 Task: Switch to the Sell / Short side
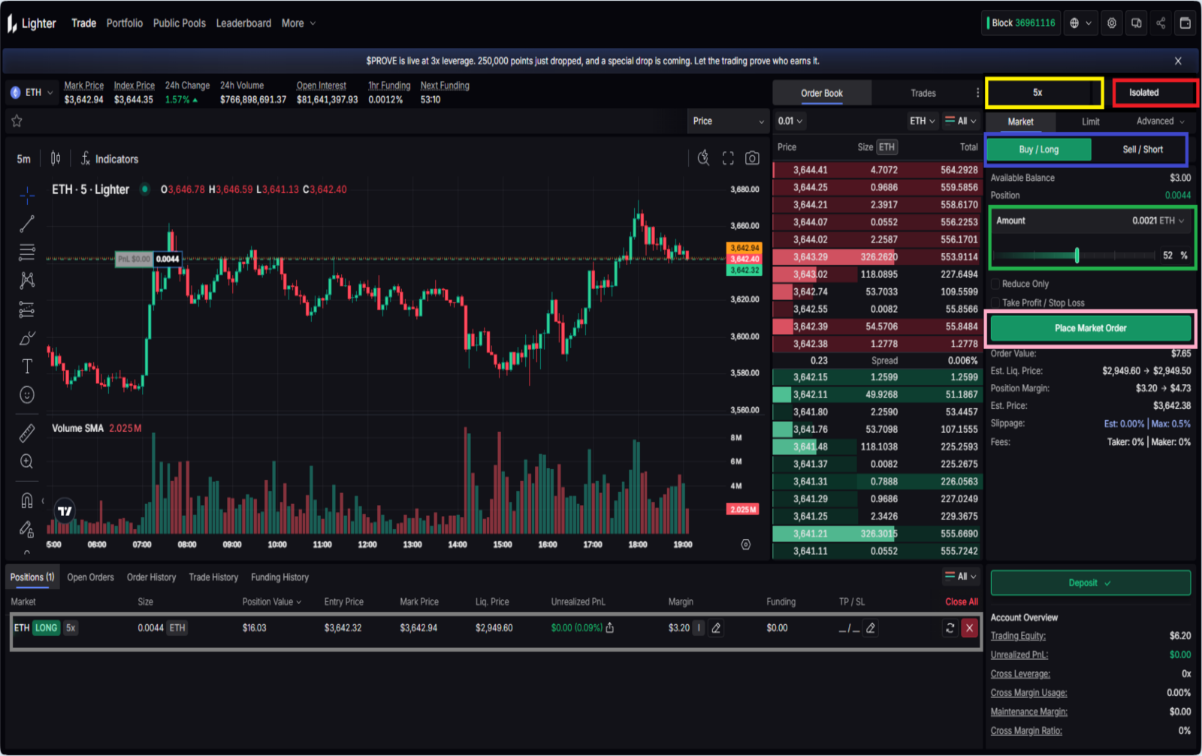pyautogui.click(x=1142, y=150)
